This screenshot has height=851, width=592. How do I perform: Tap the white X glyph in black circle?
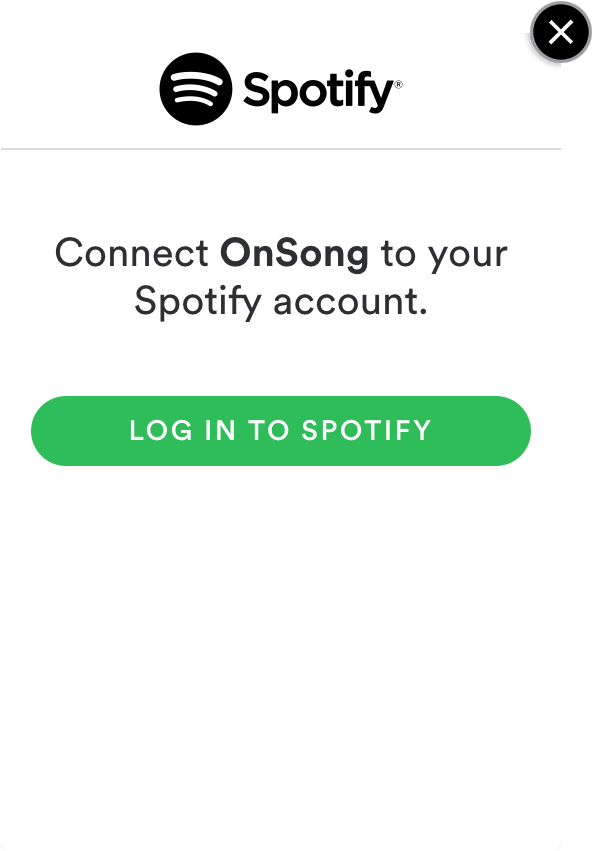coord(561,33)
